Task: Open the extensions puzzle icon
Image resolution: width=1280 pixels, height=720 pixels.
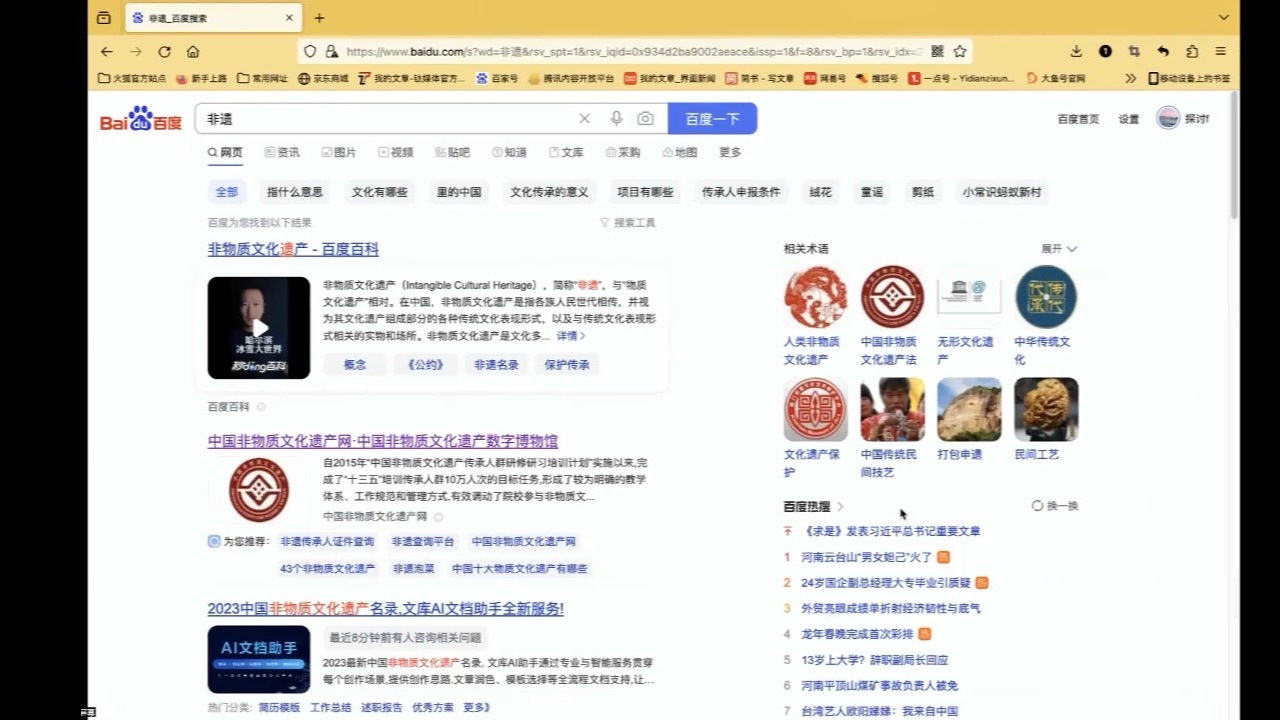Action: pos(1192,51)
